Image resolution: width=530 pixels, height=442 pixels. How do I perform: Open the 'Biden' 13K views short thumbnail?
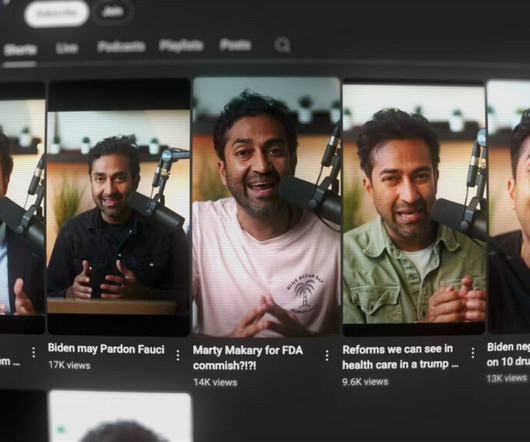509,207
